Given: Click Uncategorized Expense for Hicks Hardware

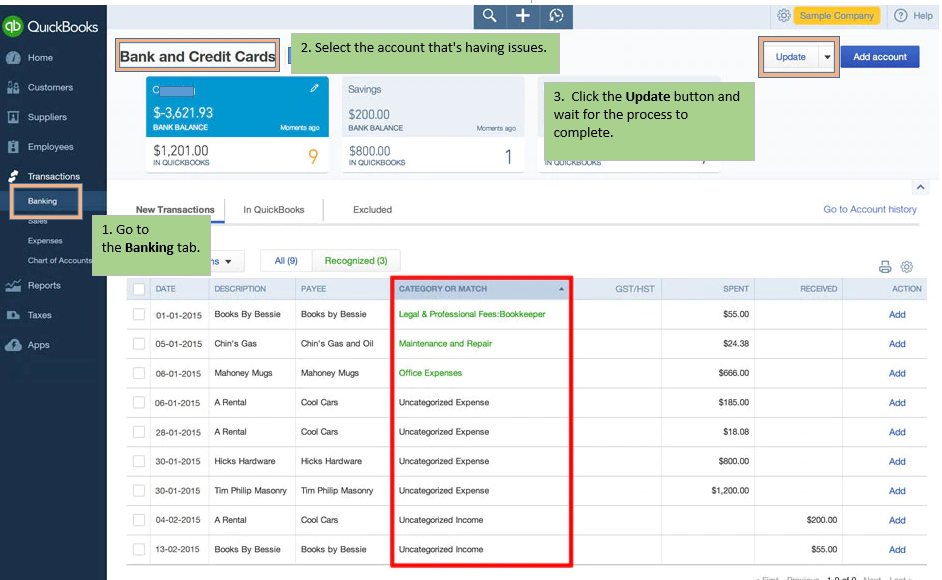Looking at the screenshot, I should pos(444,462).
